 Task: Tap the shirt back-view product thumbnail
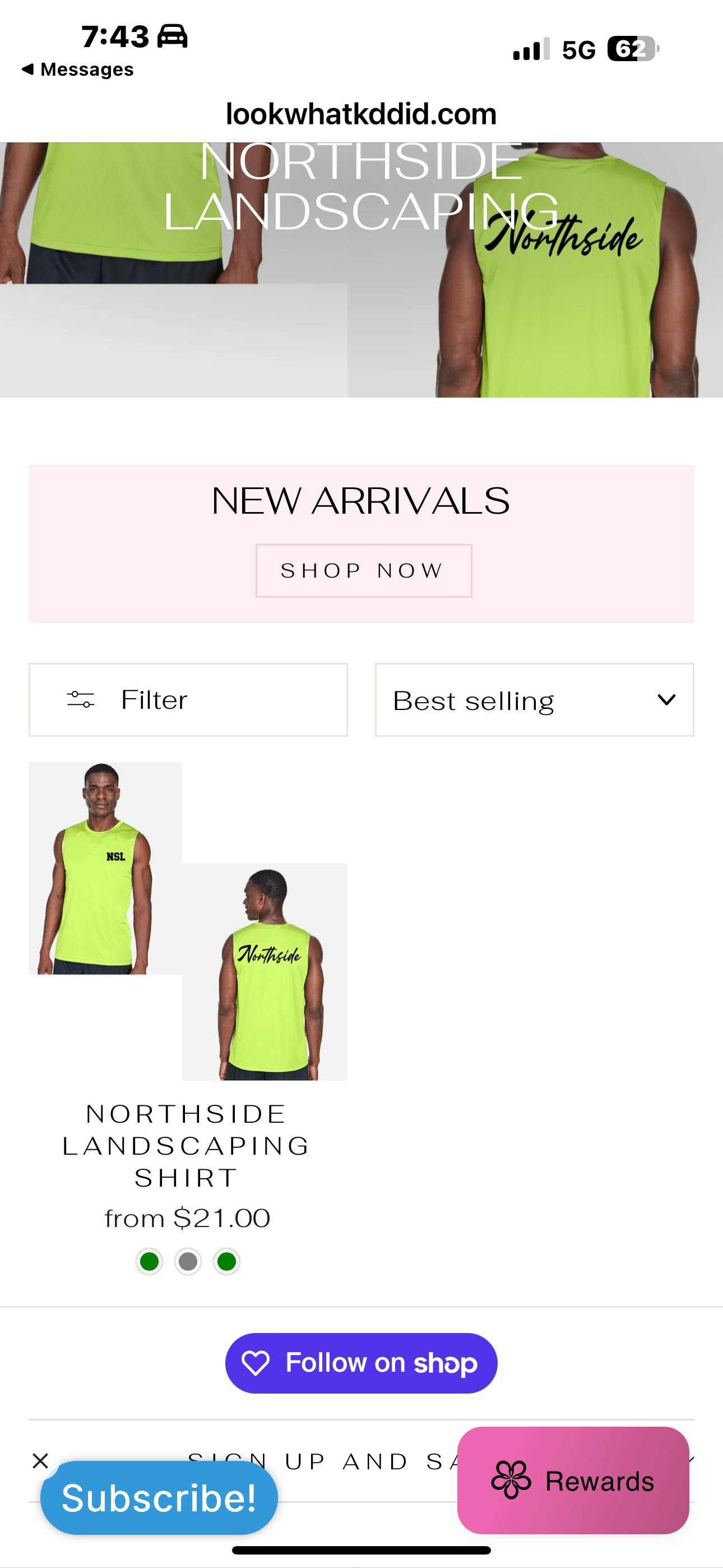[x=265, y=971]
